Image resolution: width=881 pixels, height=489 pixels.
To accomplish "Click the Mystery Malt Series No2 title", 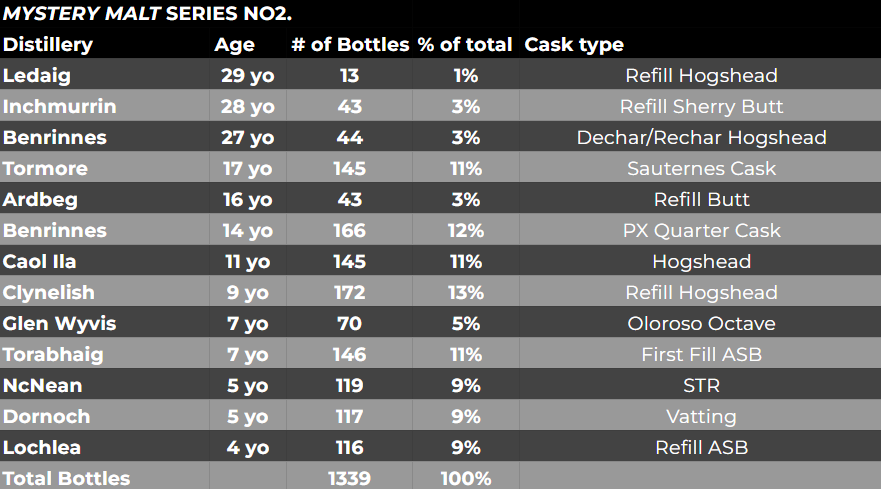I will (x=148, y=14).
